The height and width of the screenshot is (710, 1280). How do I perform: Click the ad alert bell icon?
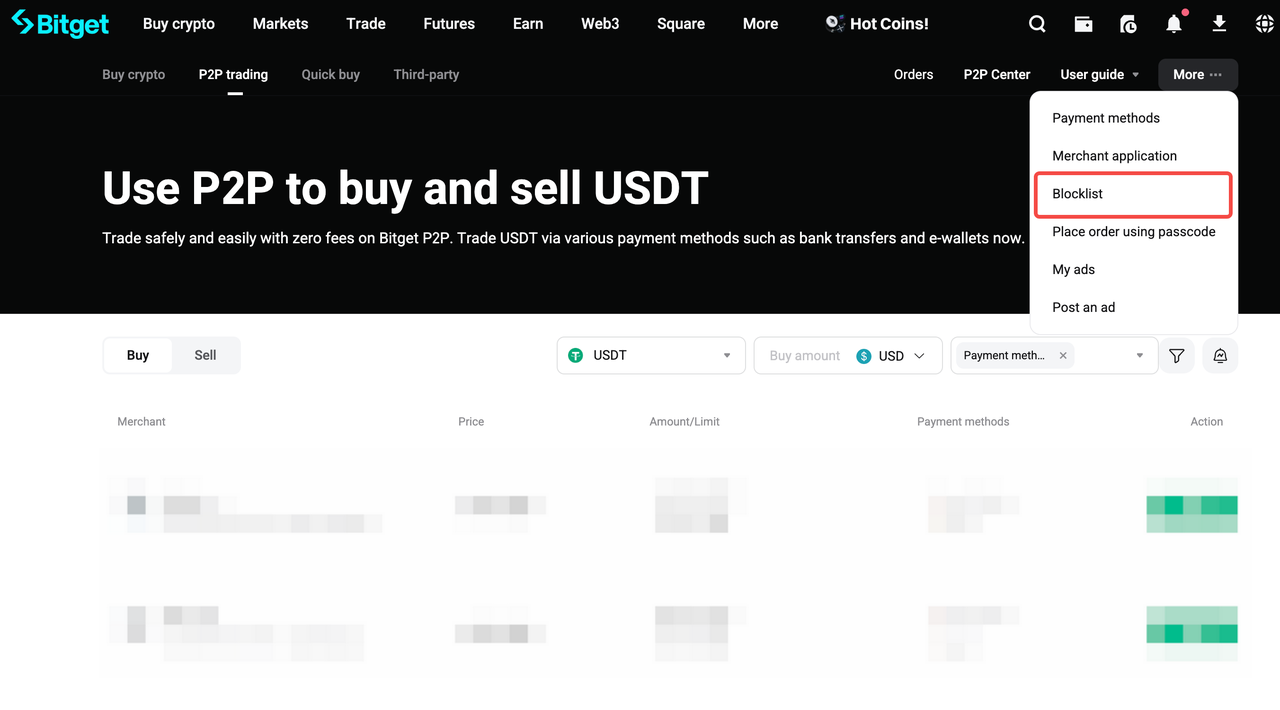click(1220, 355)
